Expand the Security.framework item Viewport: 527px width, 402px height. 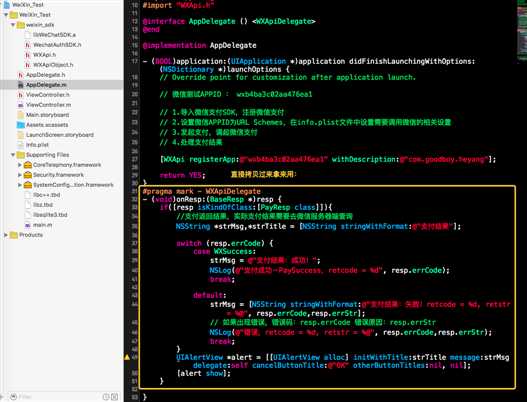coord(19,175)
